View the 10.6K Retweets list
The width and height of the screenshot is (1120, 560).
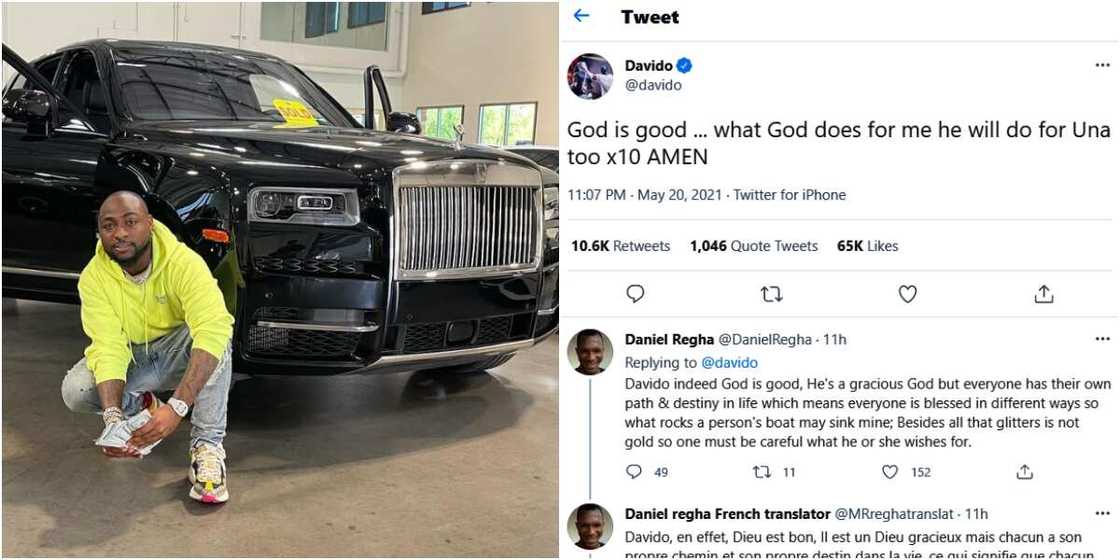pyautogui.click(x=620, y=246)
